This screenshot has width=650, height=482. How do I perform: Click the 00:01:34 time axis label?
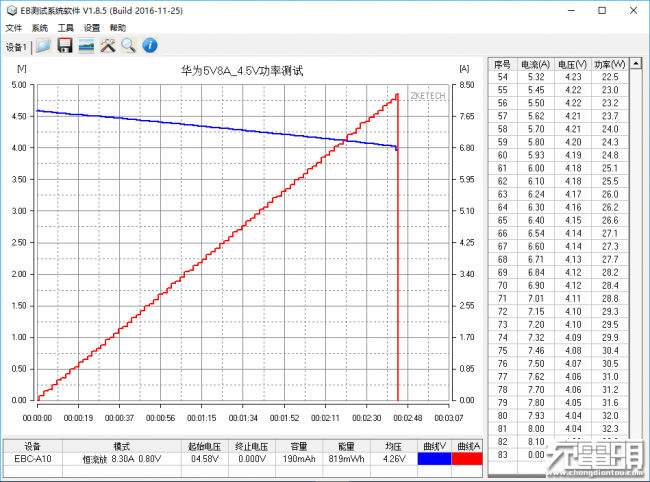click(243, 418)
